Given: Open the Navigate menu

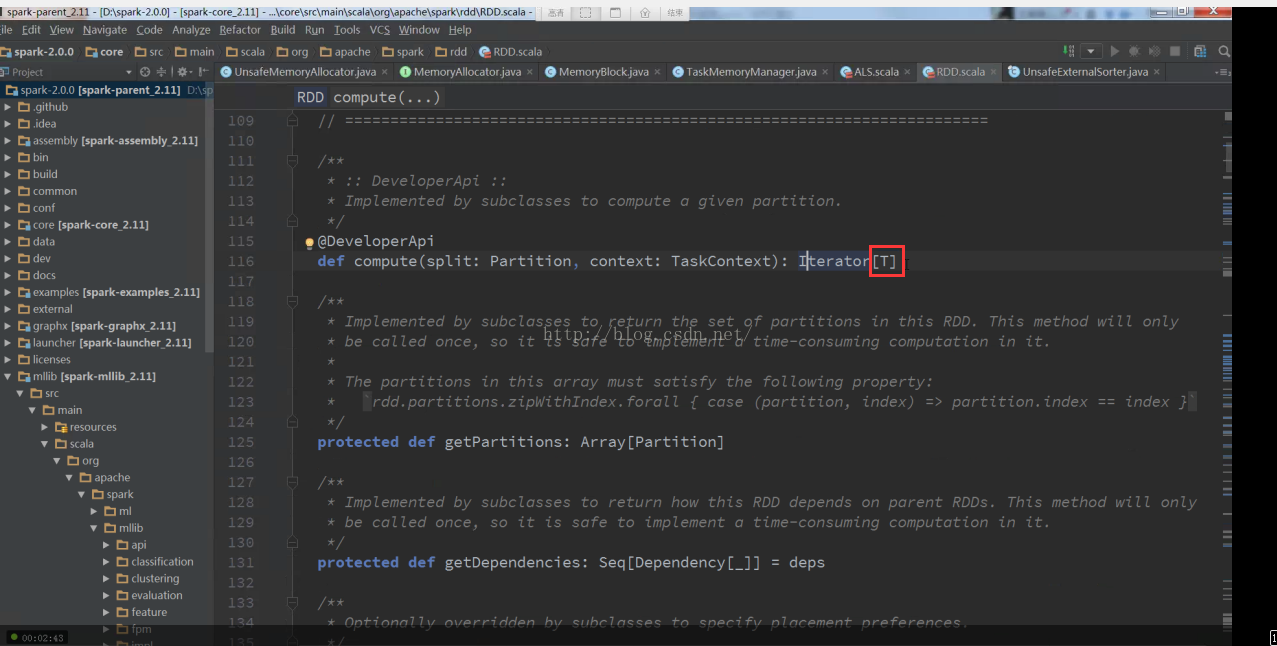Looking at the screenshot, I should [105, 30].
